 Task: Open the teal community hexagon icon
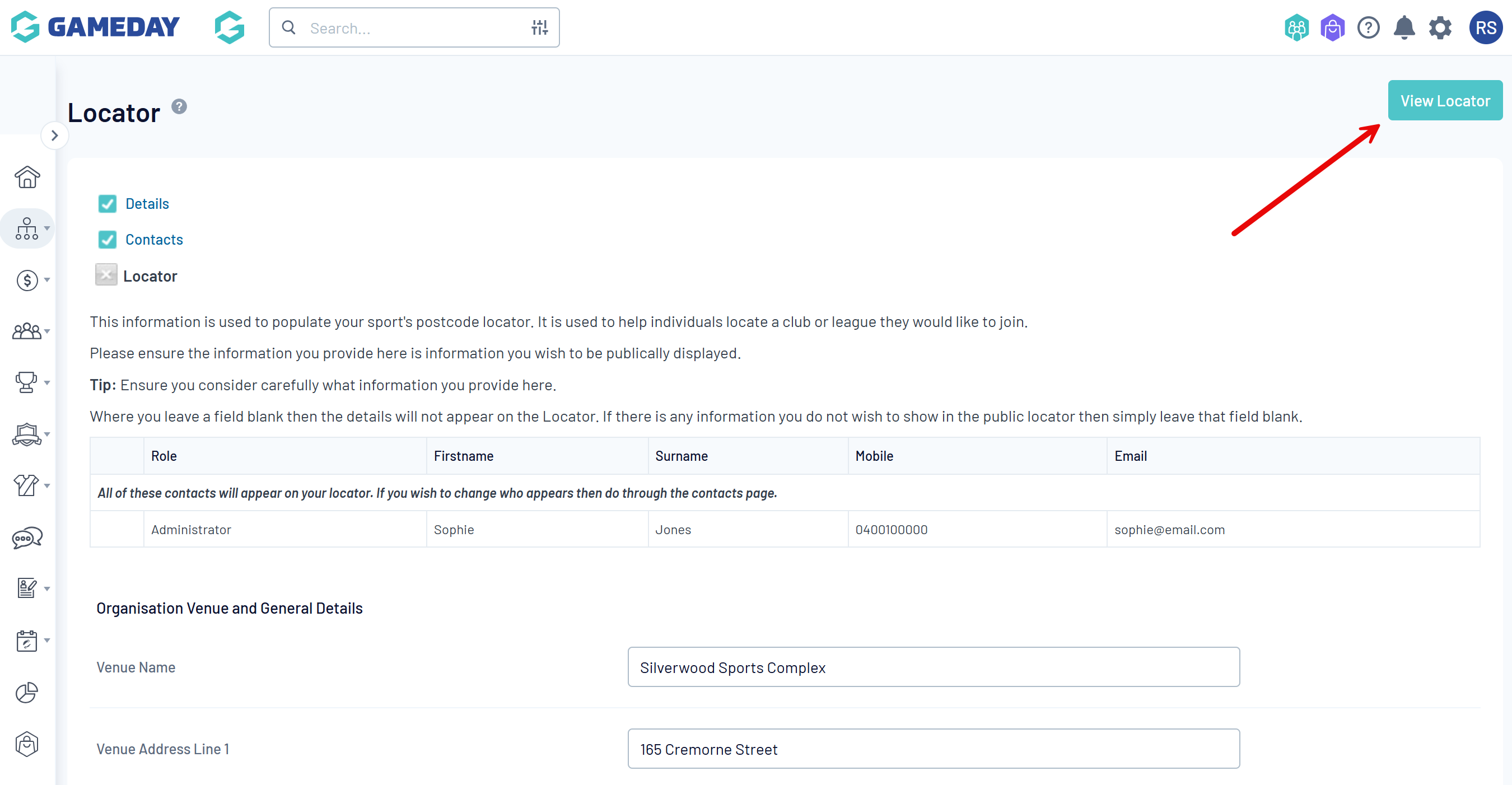[1296, 27]
